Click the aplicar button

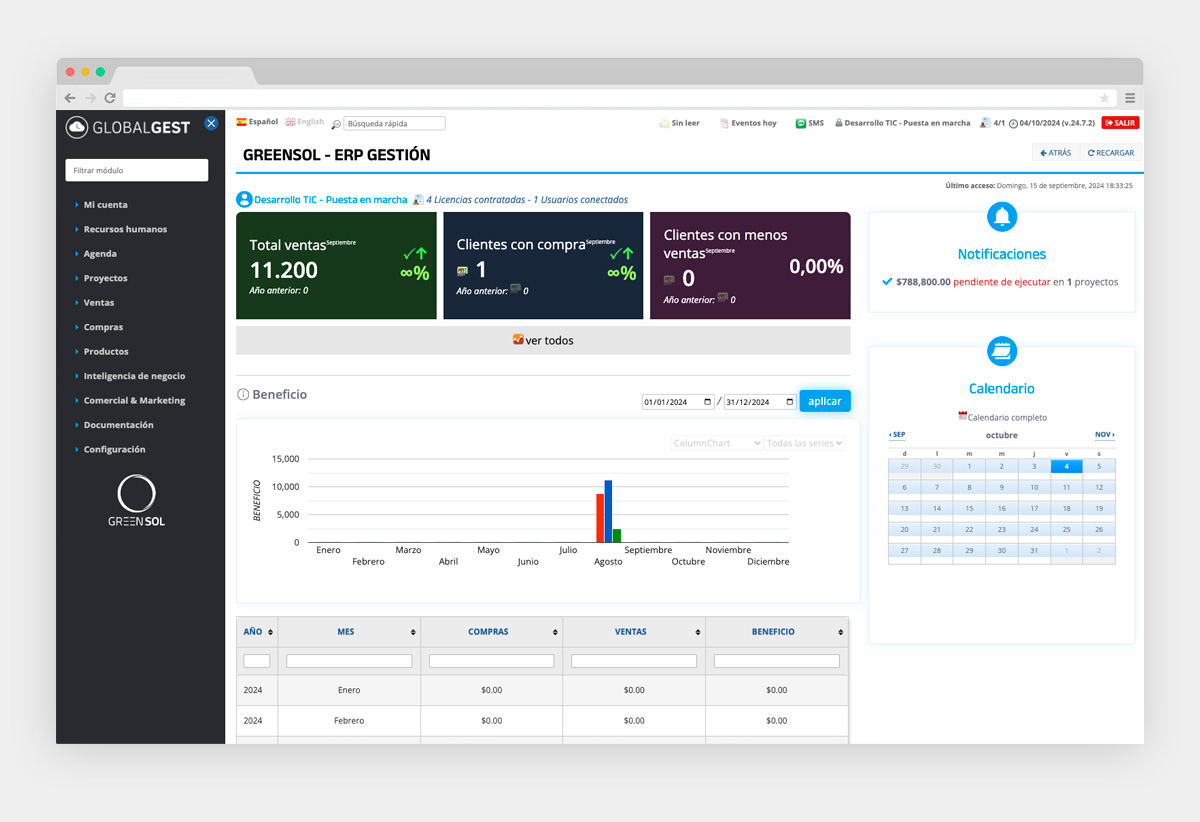pyautogui.click(x=824, y=401)
